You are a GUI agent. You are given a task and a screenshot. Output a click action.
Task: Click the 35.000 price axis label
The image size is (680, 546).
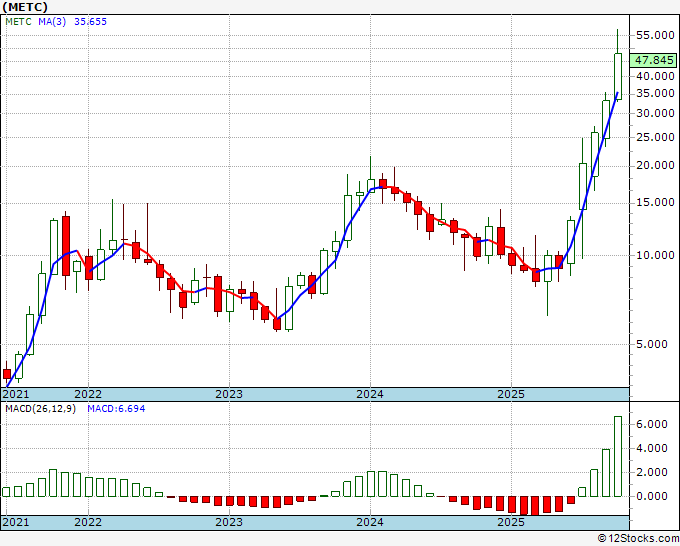coord(655,94)
